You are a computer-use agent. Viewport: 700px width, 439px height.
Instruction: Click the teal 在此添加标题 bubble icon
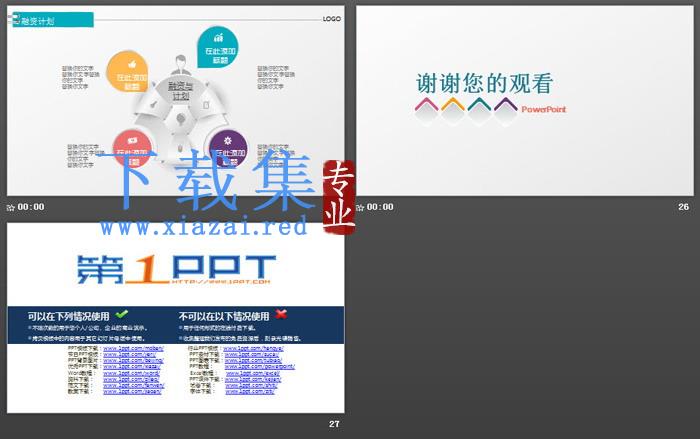coord(218,47)
